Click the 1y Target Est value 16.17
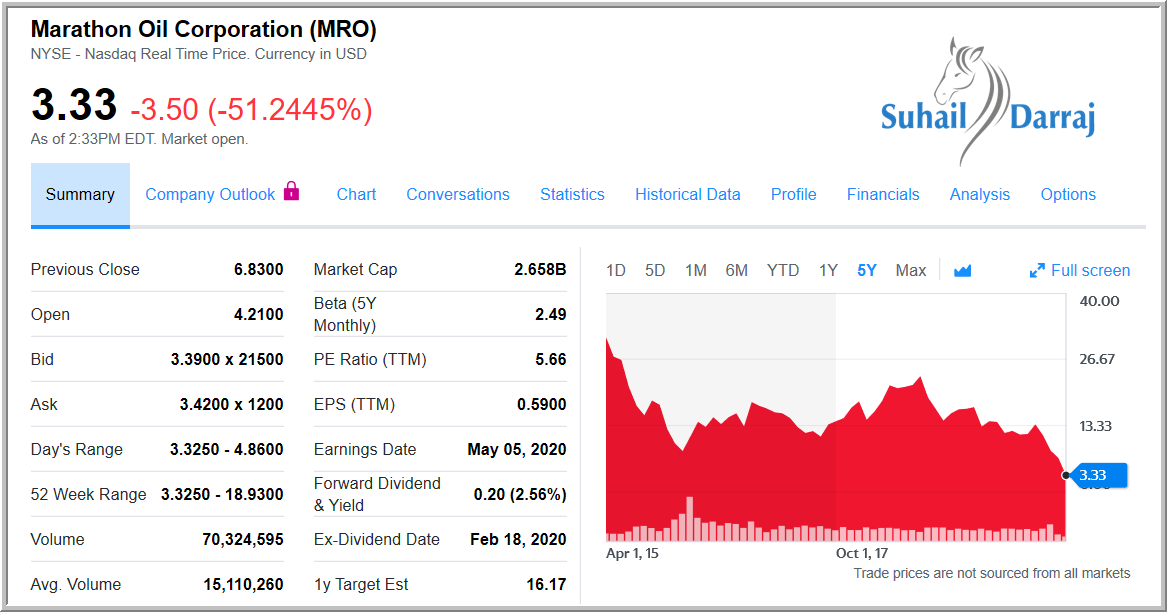 546,584
